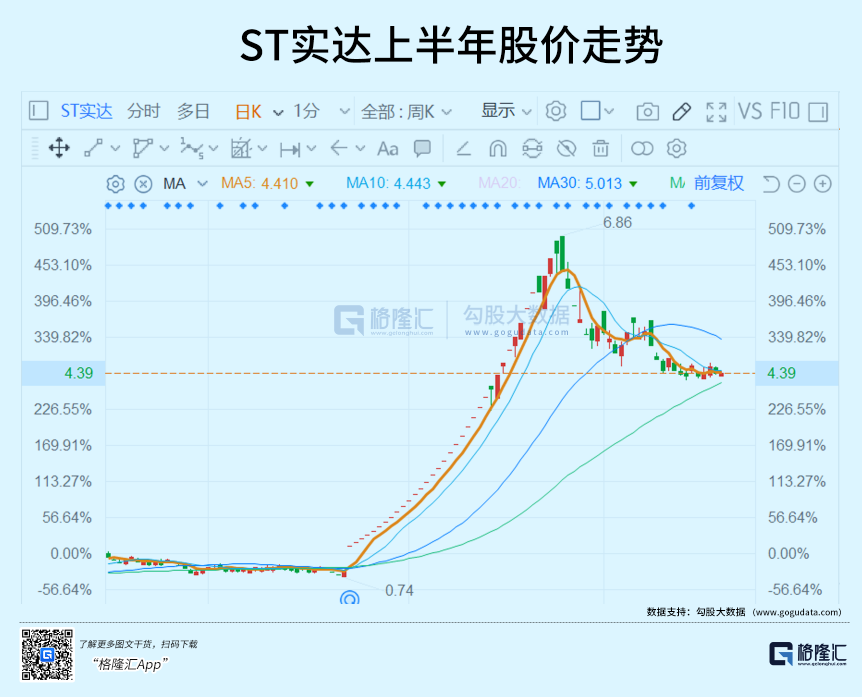862x697 pixels.
Task: Toggle the left sidebar panel icon
Action: pyautogui.click(x=38, y=111)
